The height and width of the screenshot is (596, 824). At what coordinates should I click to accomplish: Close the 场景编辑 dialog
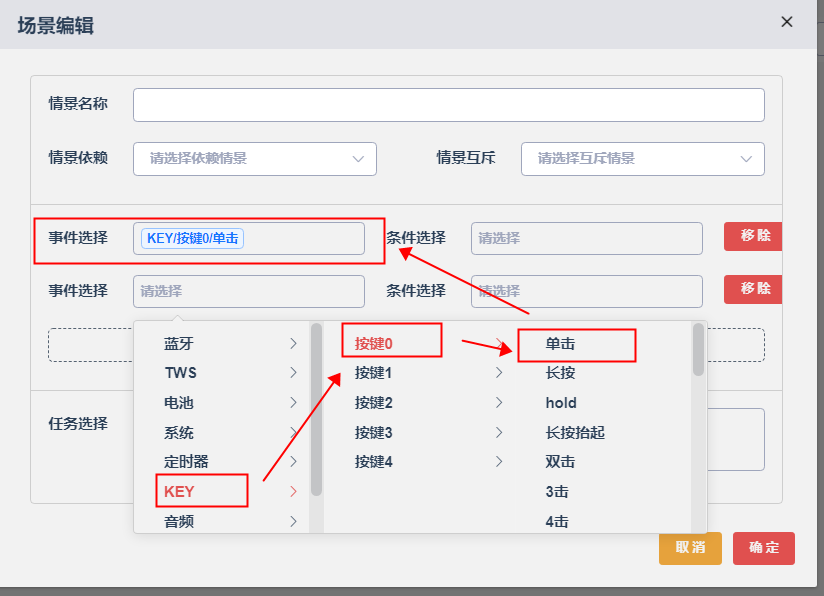787,22
